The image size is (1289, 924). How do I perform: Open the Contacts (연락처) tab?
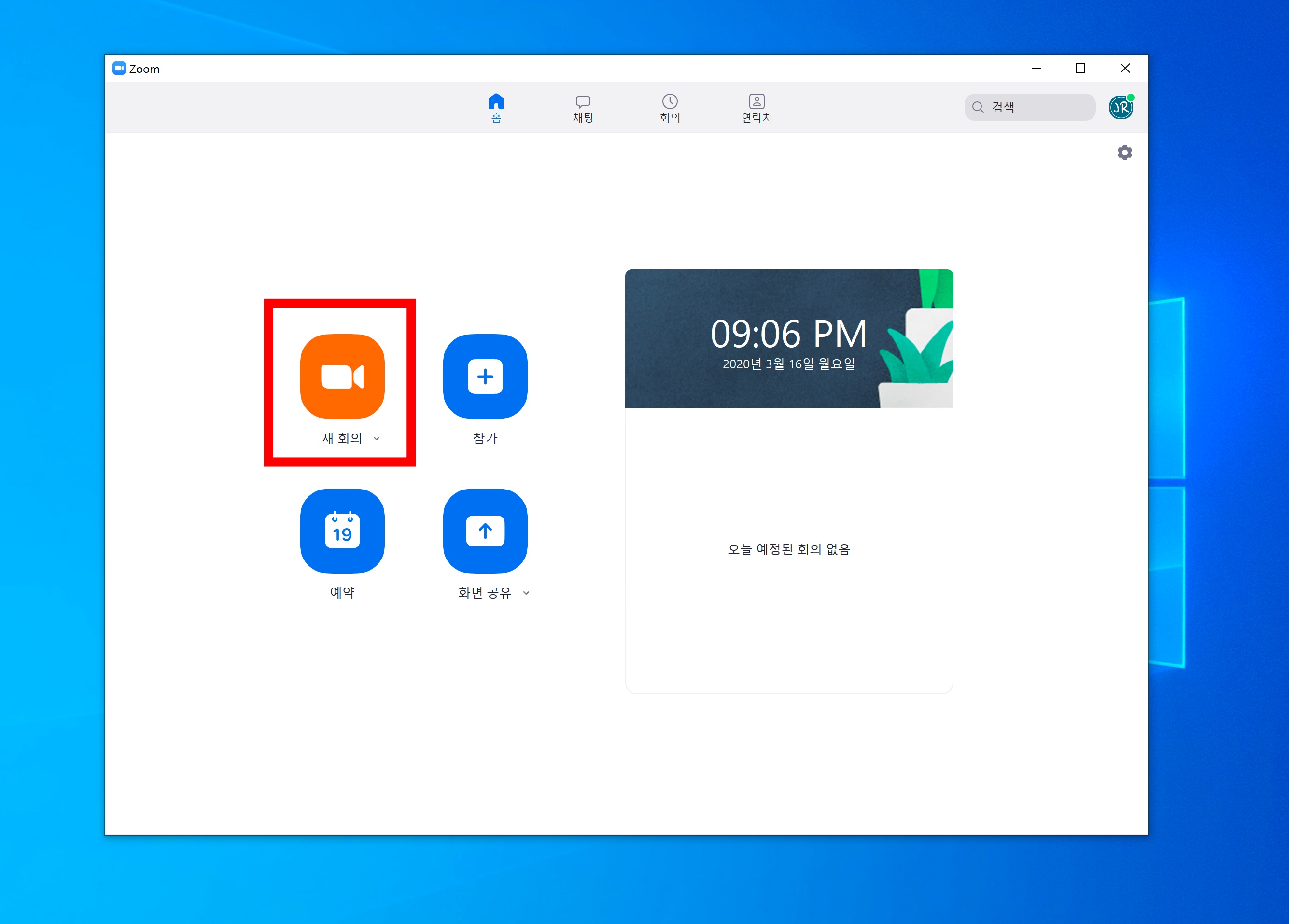pyautogui.click(x=757, y=107)
